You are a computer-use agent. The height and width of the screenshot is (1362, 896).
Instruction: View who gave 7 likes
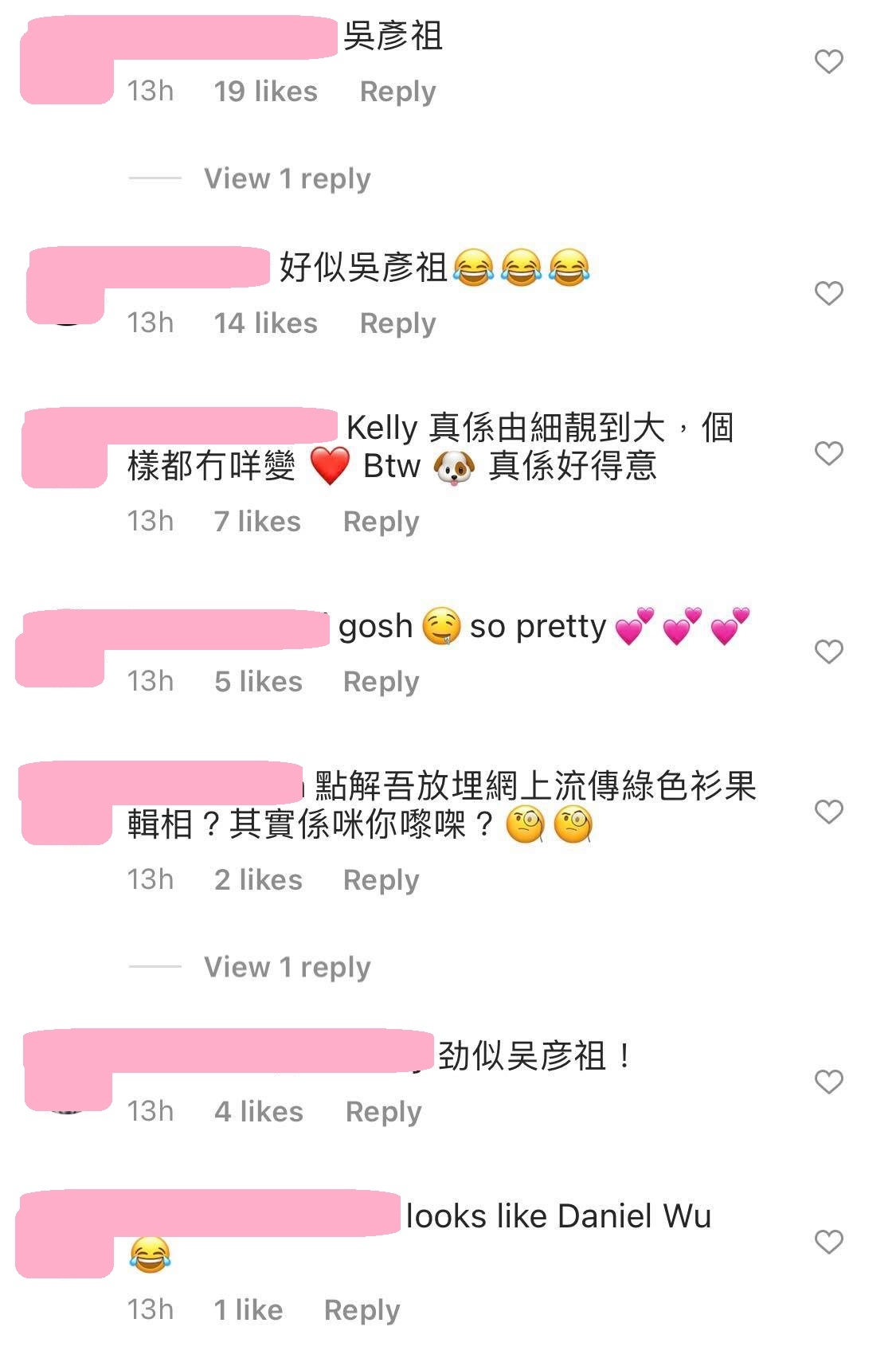(x=257, y=522)
